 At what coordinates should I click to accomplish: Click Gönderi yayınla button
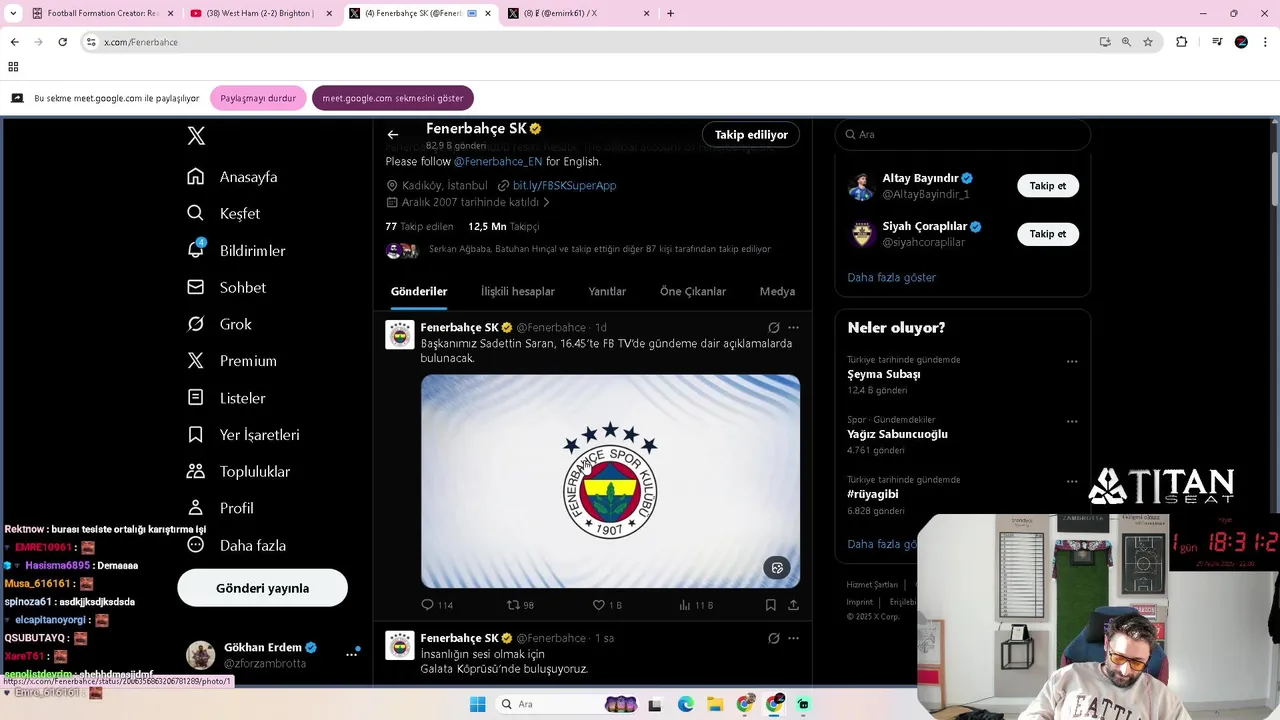pos(262,588)
